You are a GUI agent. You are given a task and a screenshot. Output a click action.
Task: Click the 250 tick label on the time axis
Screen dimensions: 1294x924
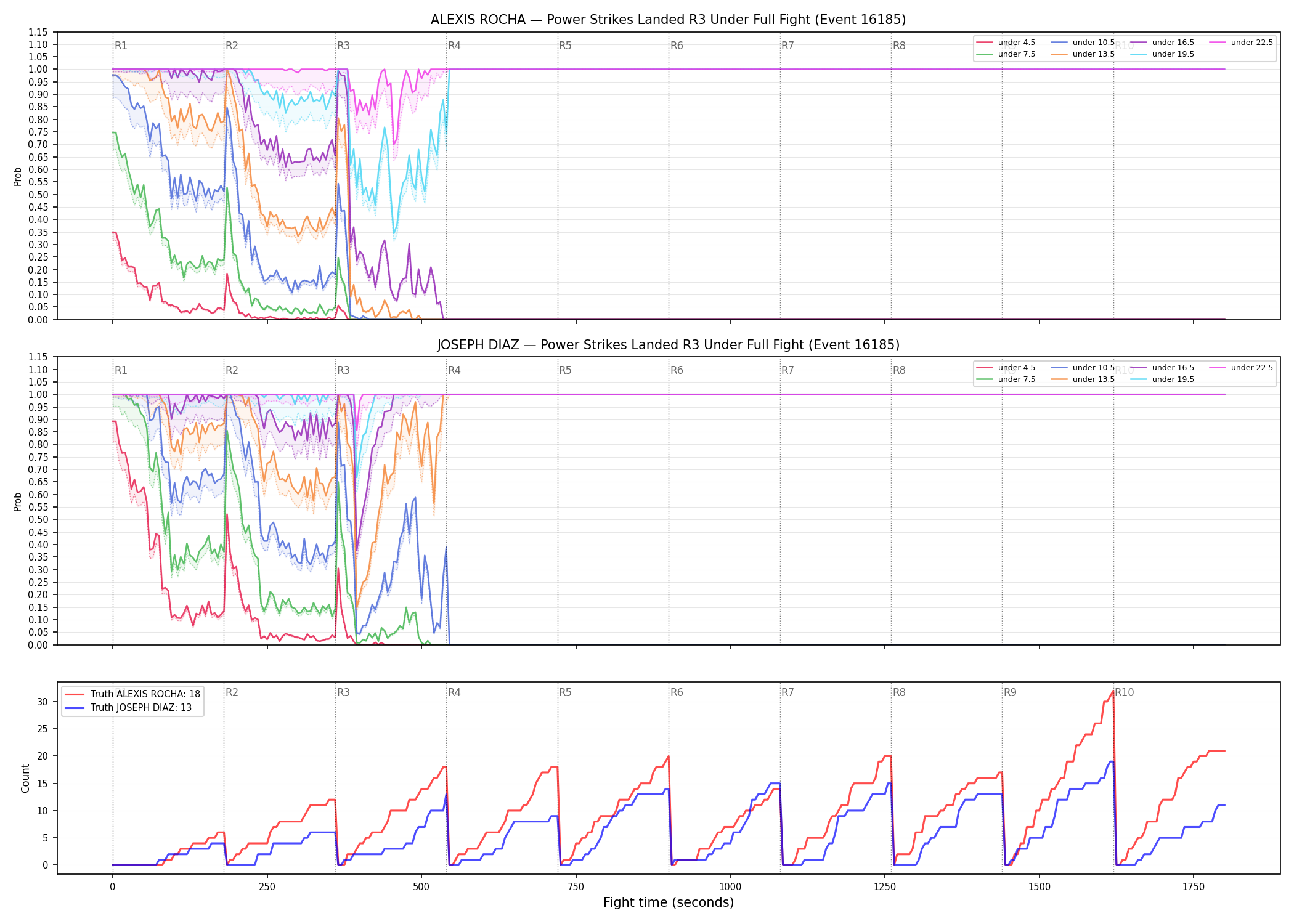[267, 886]
